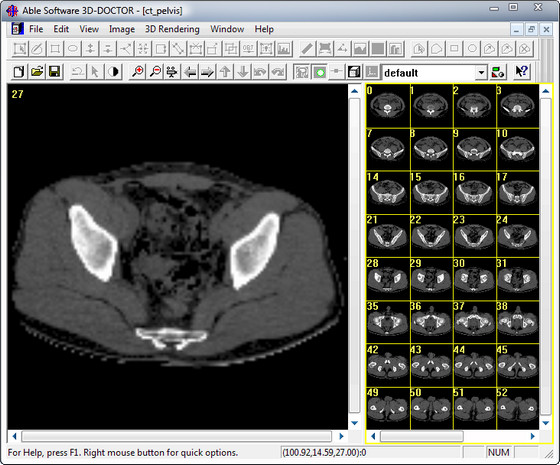Open the View menu
The height and width of the screenshot is (465, 560).
[x=89, y=29]
